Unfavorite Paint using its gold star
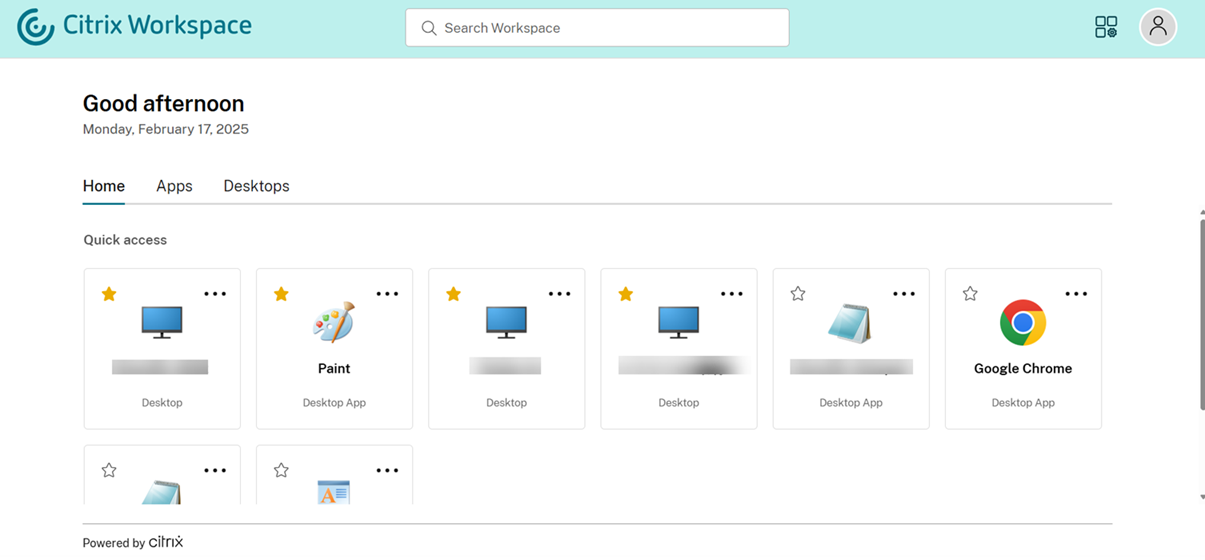 [281, 294]
